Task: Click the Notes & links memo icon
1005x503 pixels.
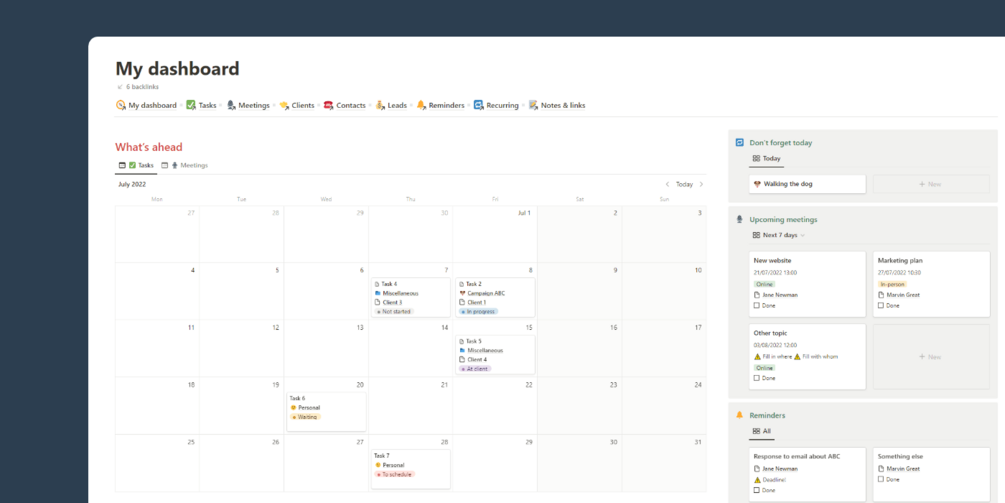Action: pyautogui.click(x=533, y=105)
